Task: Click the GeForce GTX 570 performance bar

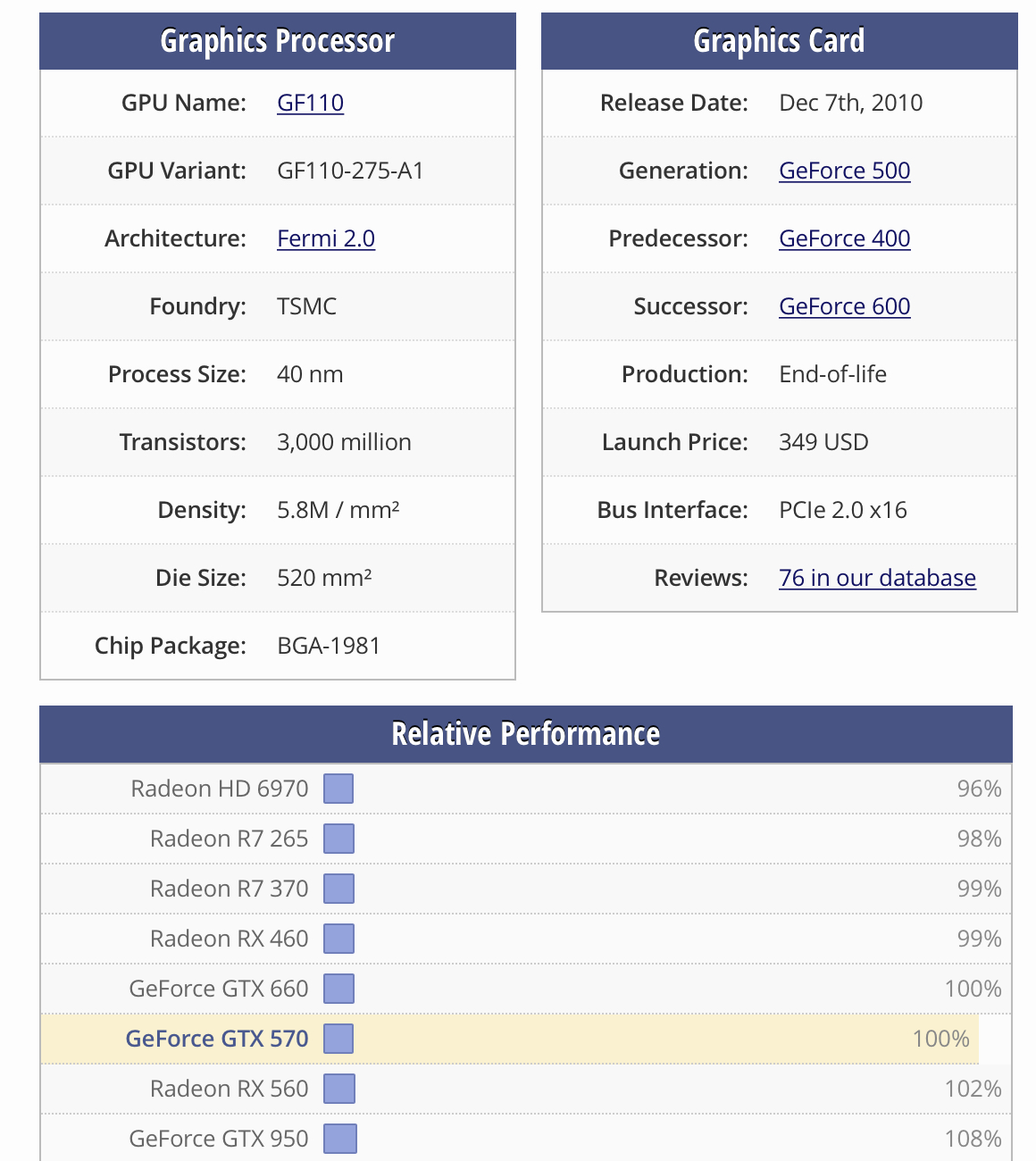Action: [338, 1039]
